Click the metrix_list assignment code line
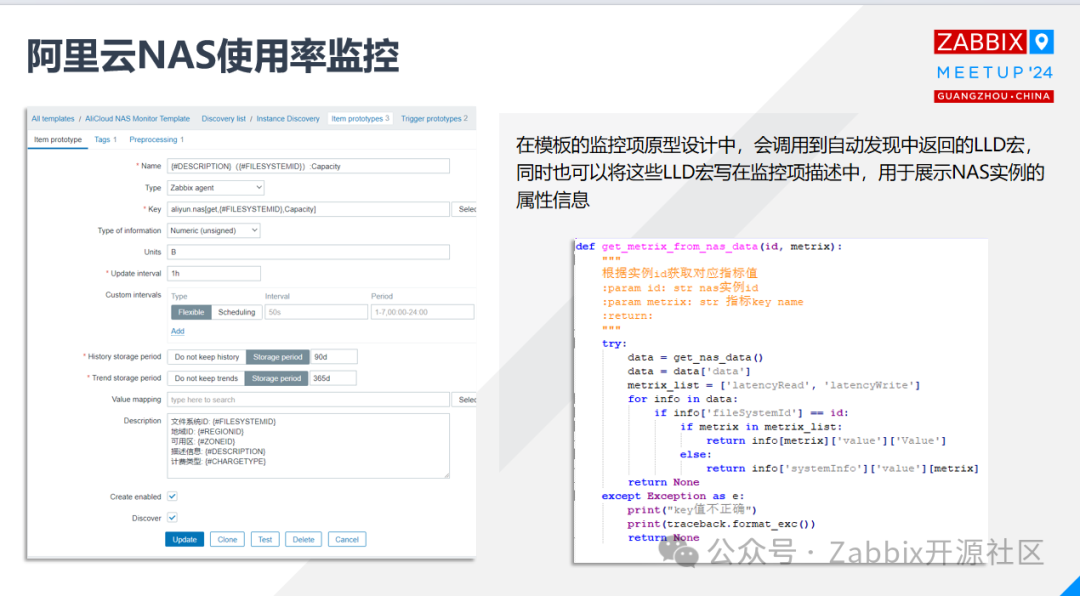This screenshot has height=596, width=1080. click(773, 385)
